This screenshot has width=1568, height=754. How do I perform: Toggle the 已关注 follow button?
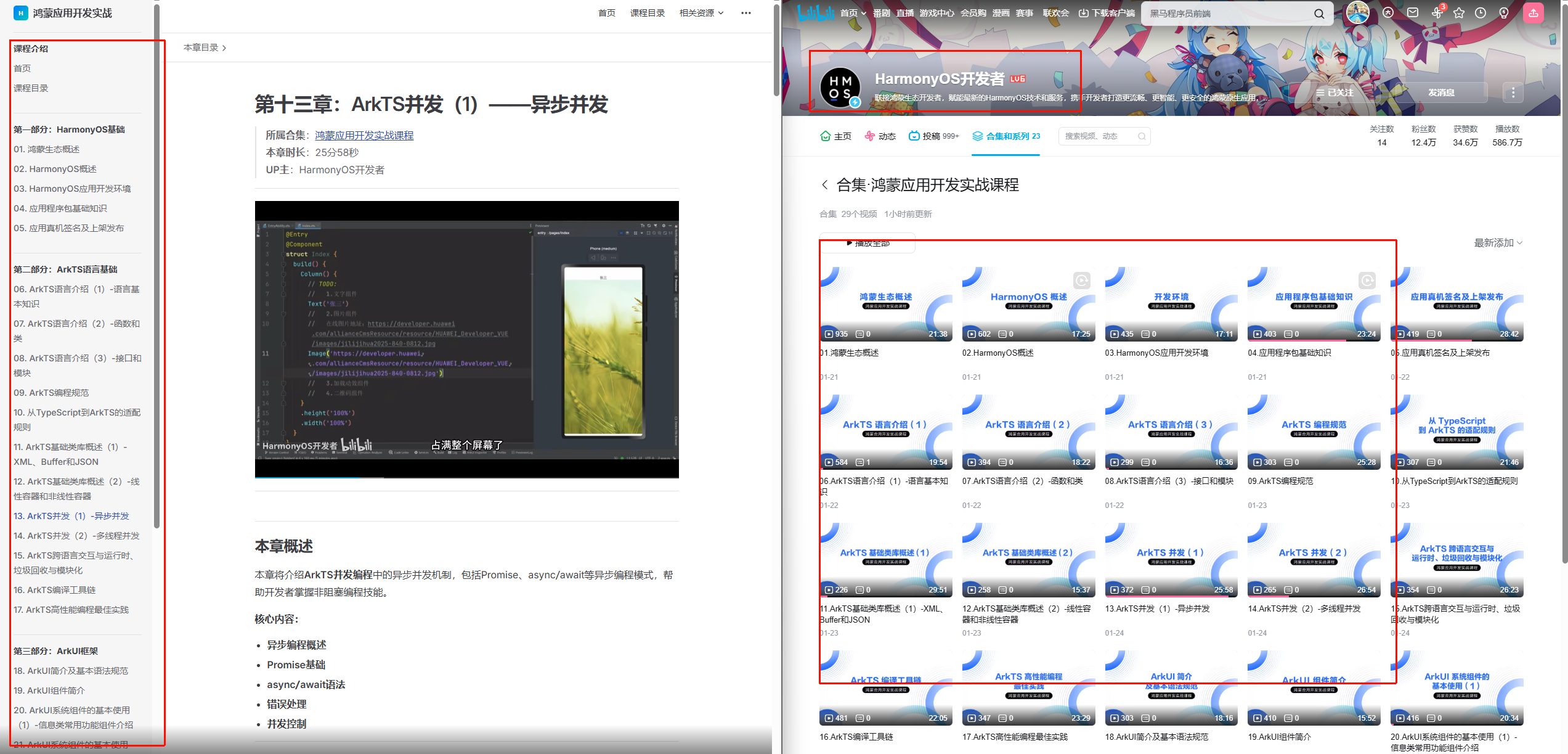tap(1334, 92)
